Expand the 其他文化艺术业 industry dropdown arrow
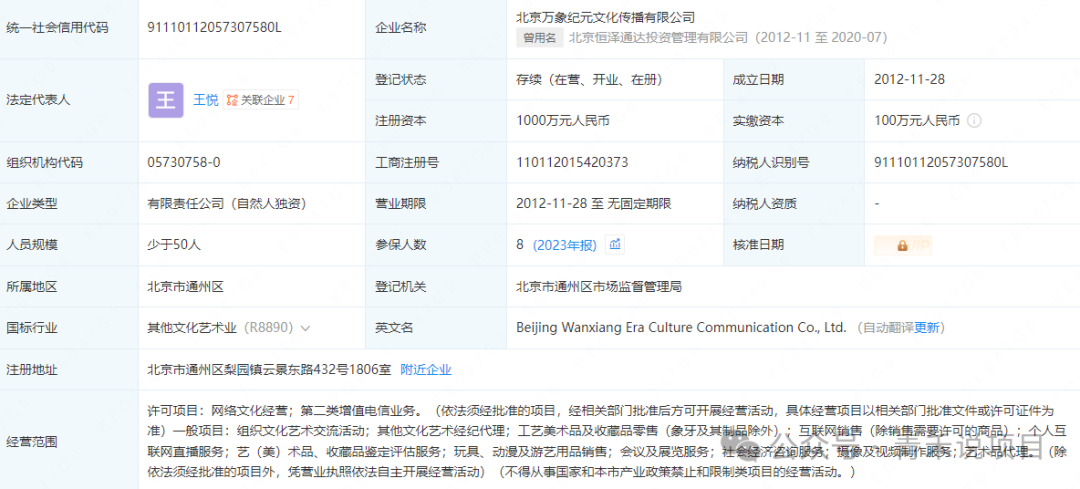This screenshot has width=1080, height=489. point(306,329)
